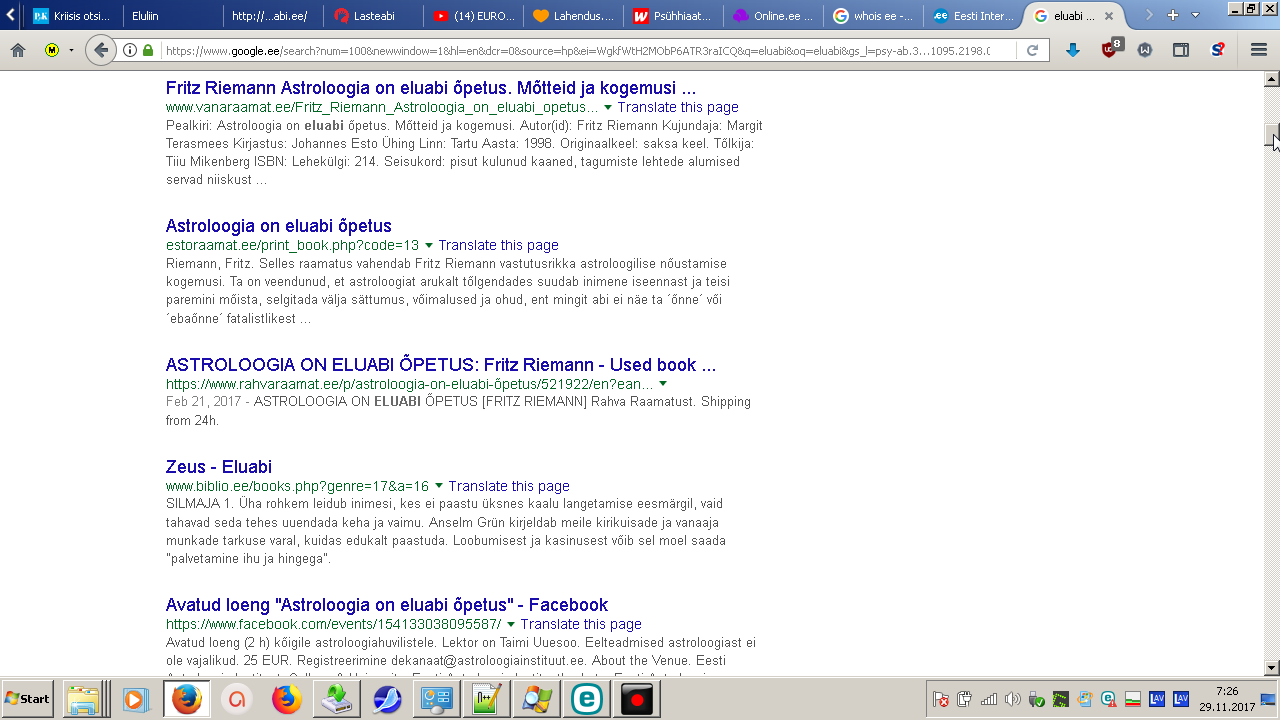Open the Downloads arrow icon in the toolbar
The image size is (1280, 720).
point(1073,50)
